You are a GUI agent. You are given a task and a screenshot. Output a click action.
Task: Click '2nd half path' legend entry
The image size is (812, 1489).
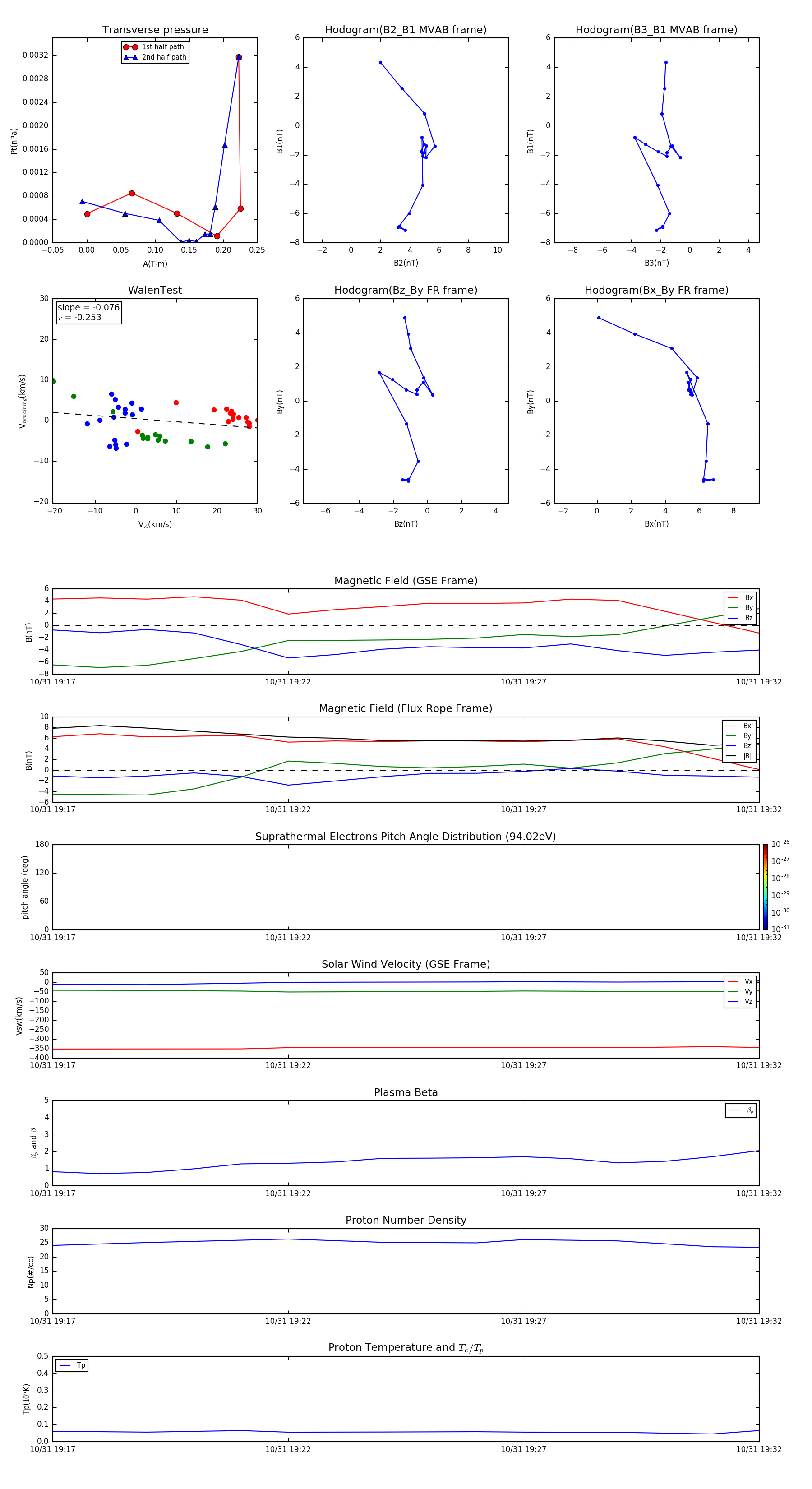click(x=154, y=57)
